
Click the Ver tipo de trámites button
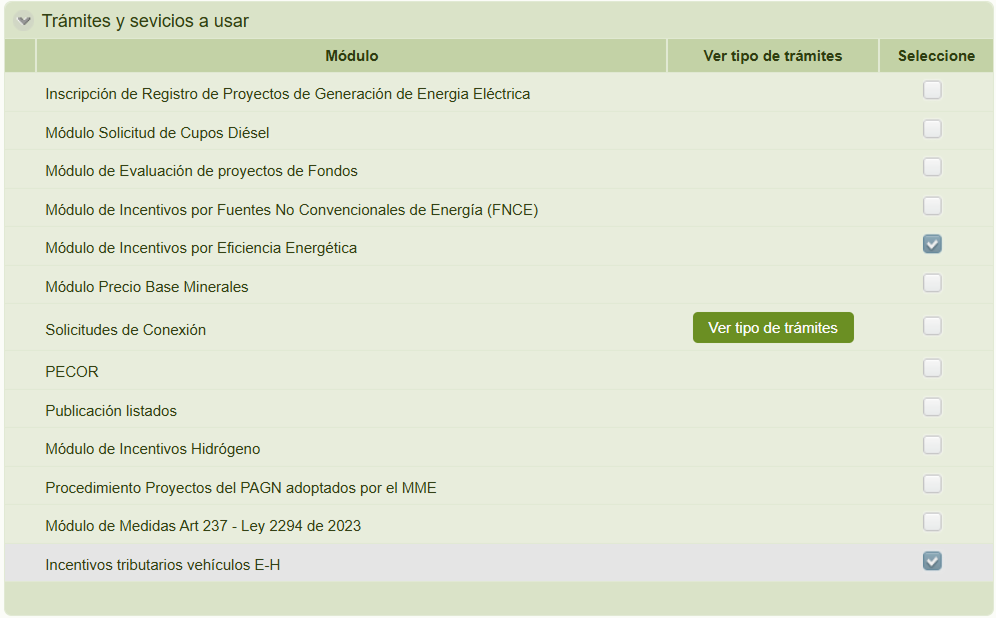tap(772, 328)
